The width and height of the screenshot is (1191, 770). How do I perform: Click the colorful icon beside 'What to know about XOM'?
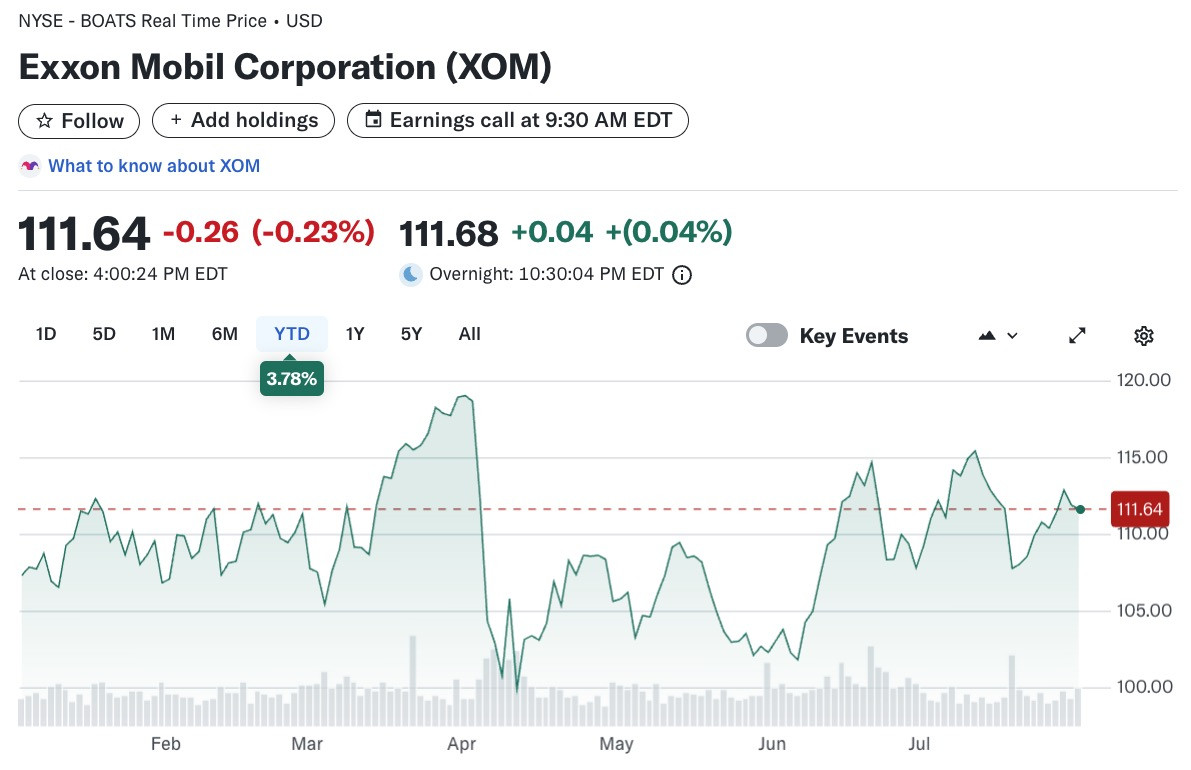[x=30, y=166]
